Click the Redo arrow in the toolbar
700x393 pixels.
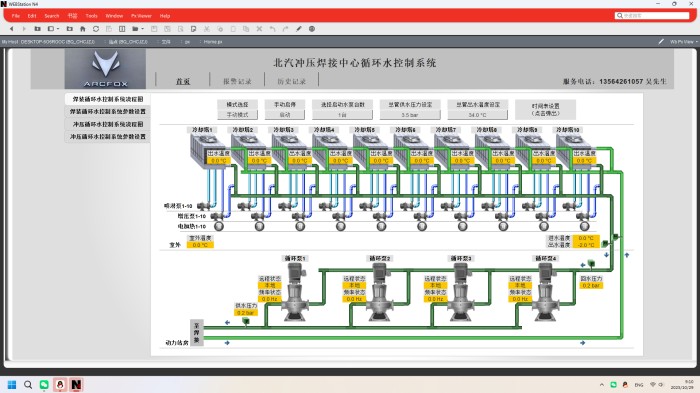tap(285, 29)
